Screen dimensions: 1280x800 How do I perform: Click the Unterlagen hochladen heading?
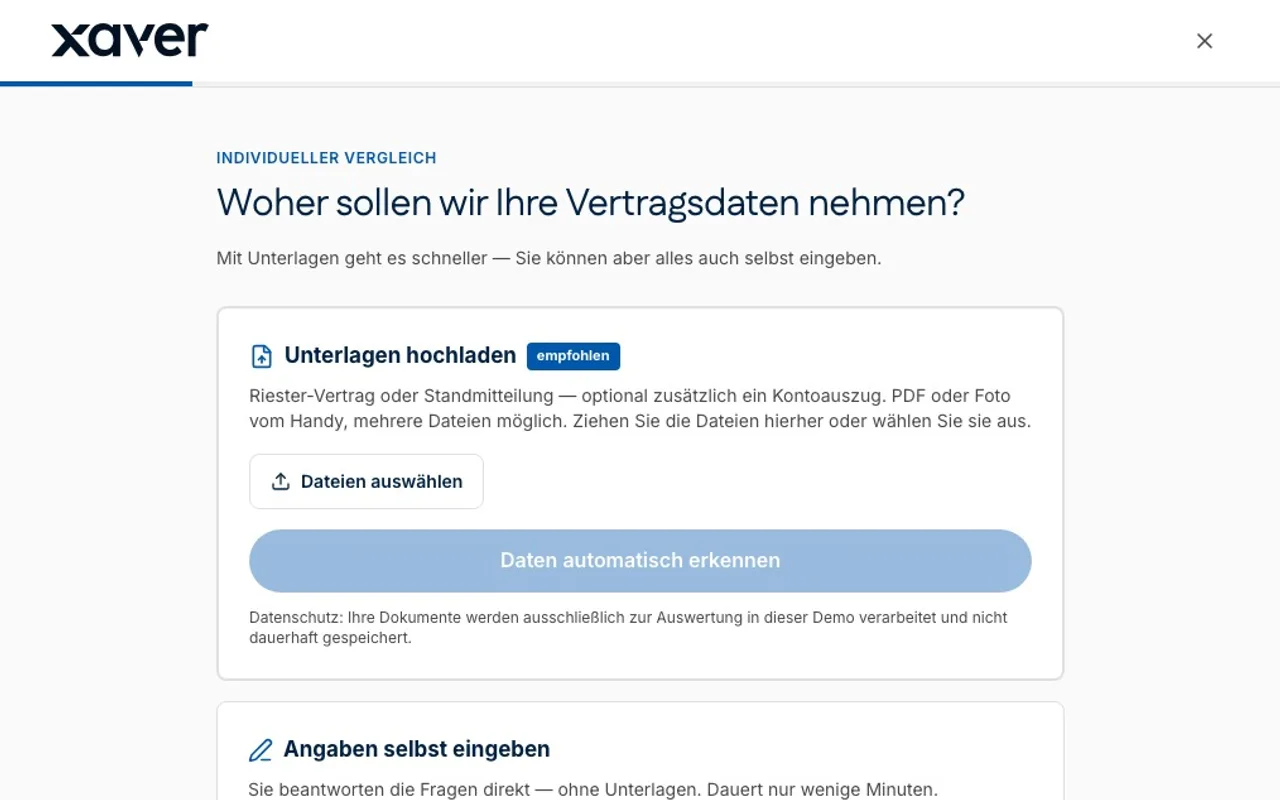click(400, 355)
